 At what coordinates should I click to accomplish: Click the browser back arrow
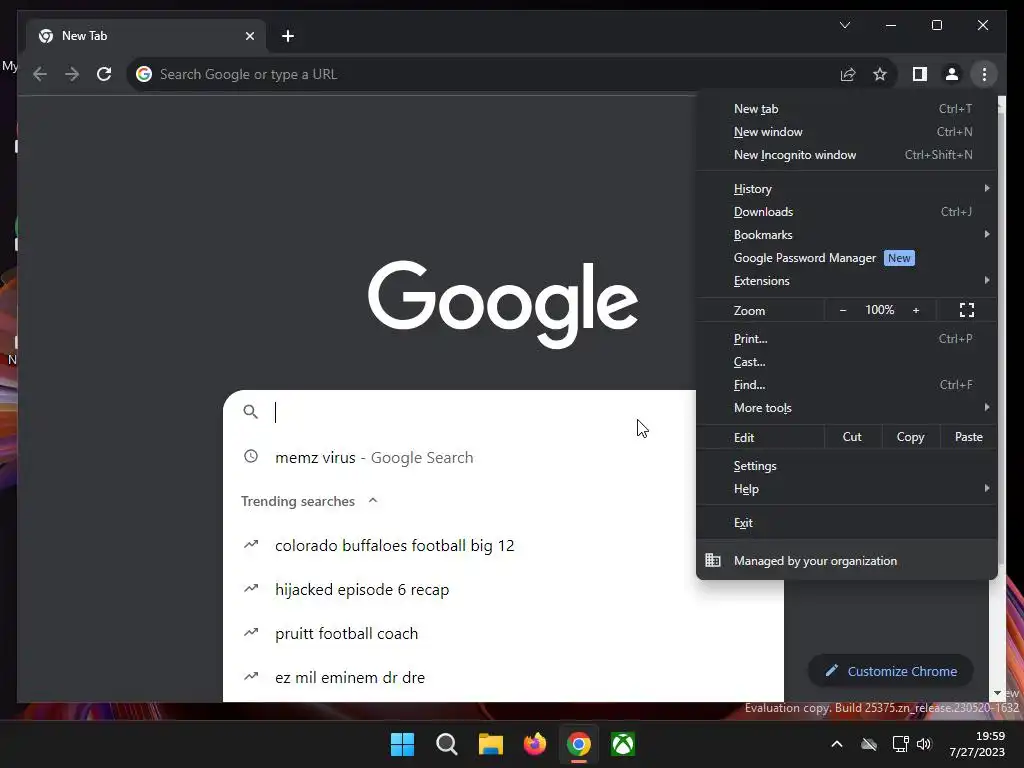tap(40, 74)
